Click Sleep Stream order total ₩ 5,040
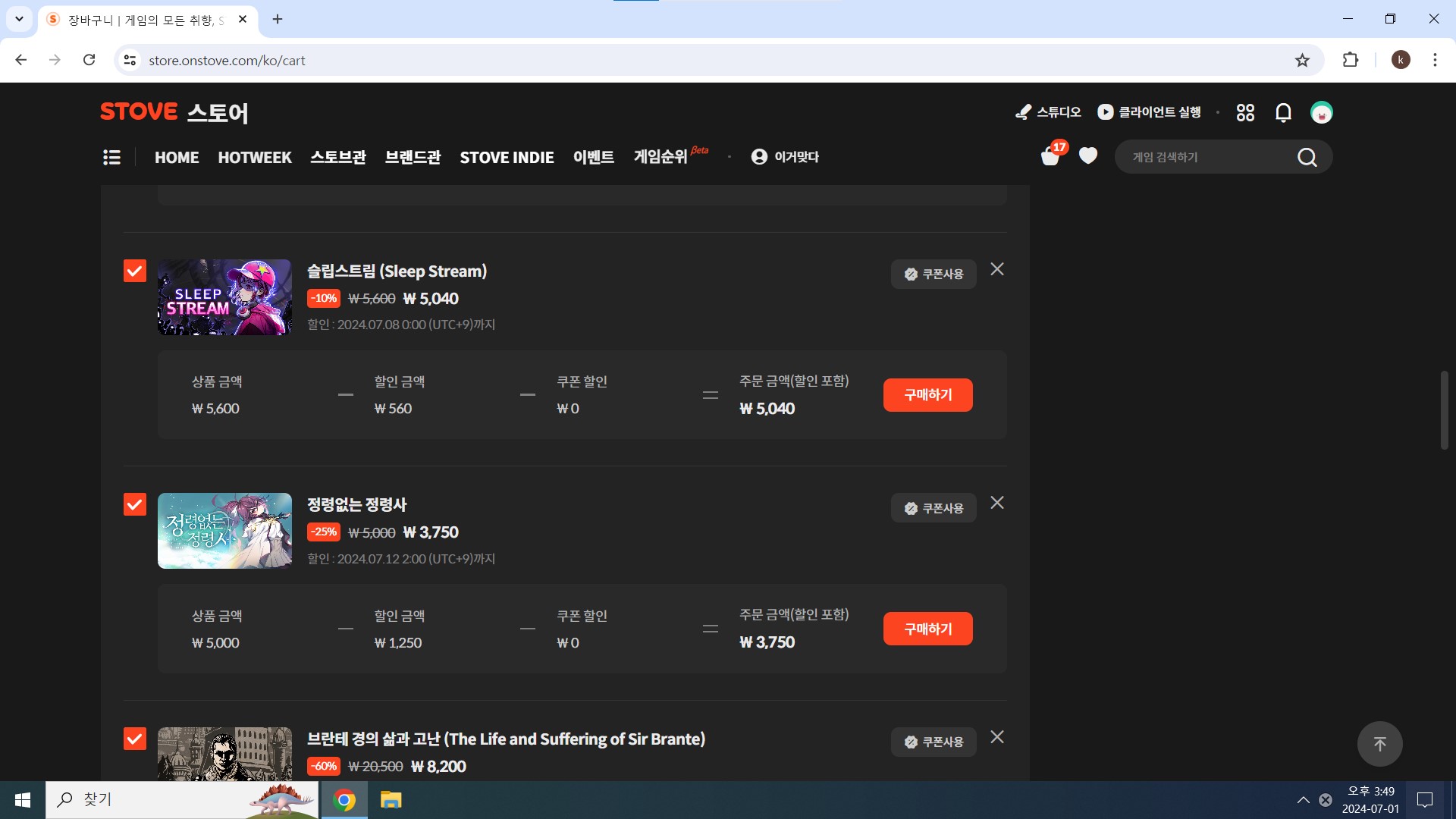The height and width of the screenshot is (819, 1456). [767, 409]
